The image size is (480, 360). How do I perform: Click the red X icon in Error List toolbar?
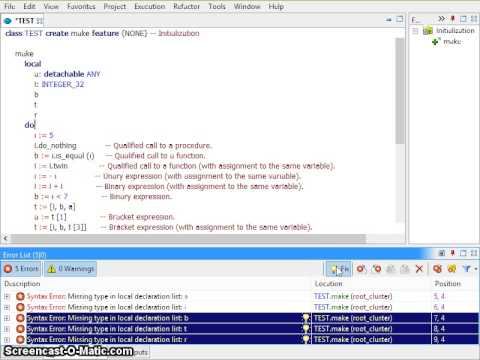point(419,269)
